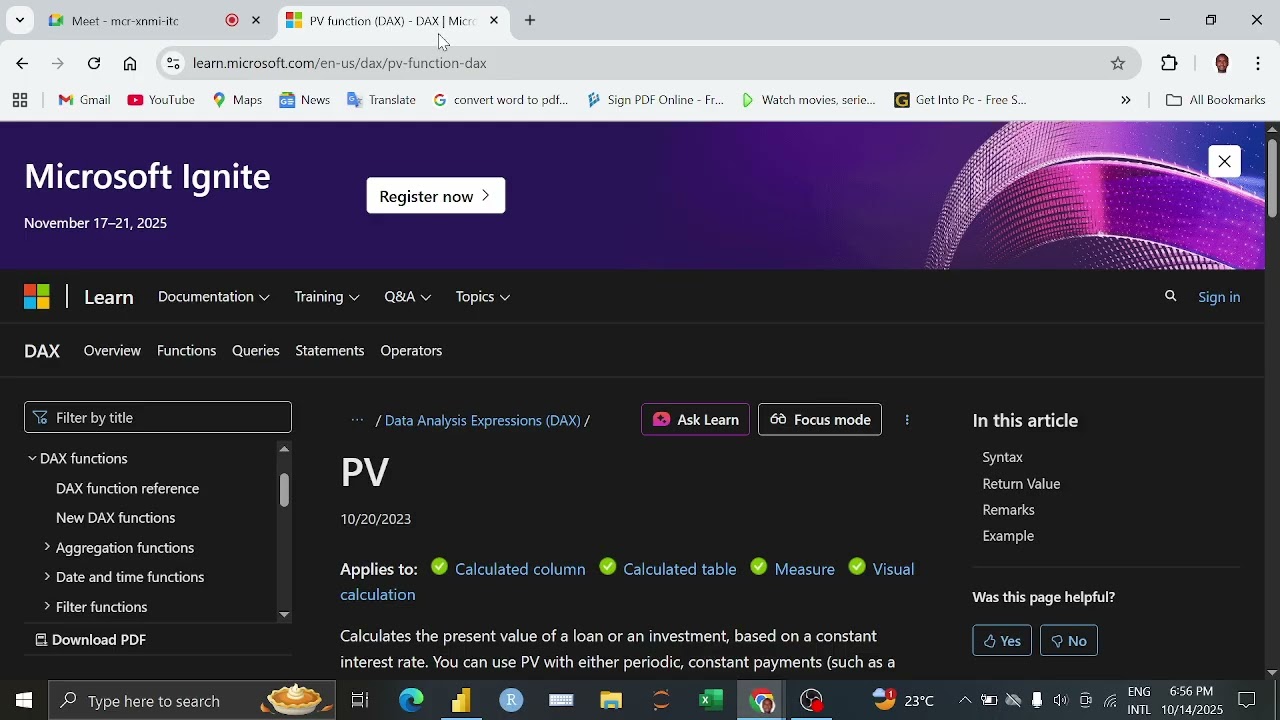Go back using browser back arrow
This screenshot has height=720, width=1280.
22,63
